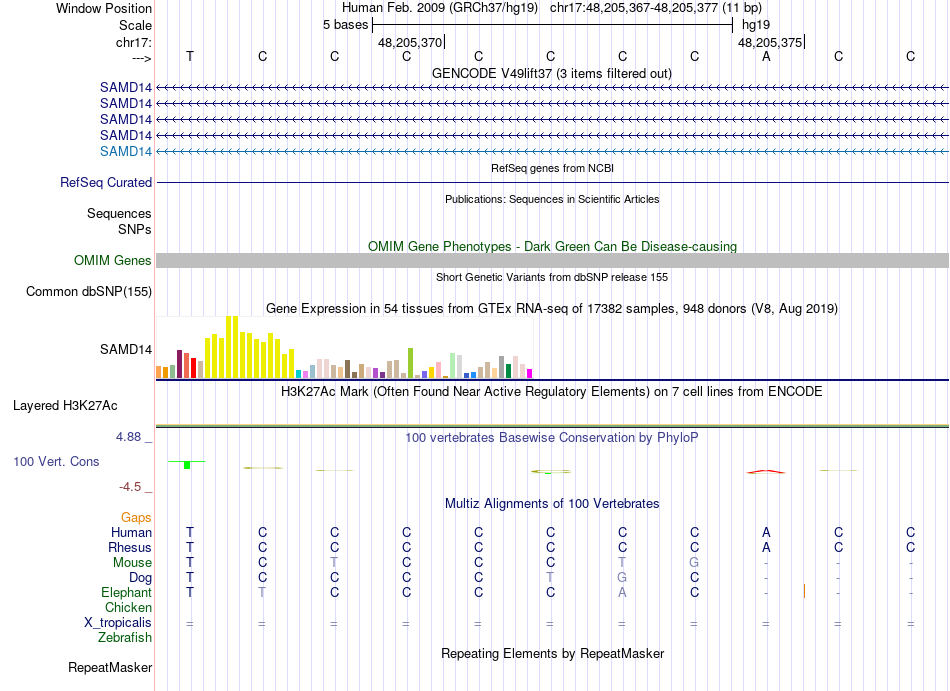950x691 pixels.
Task: Click the Elephant alignment row label
Action: click(x=126, y=592)
